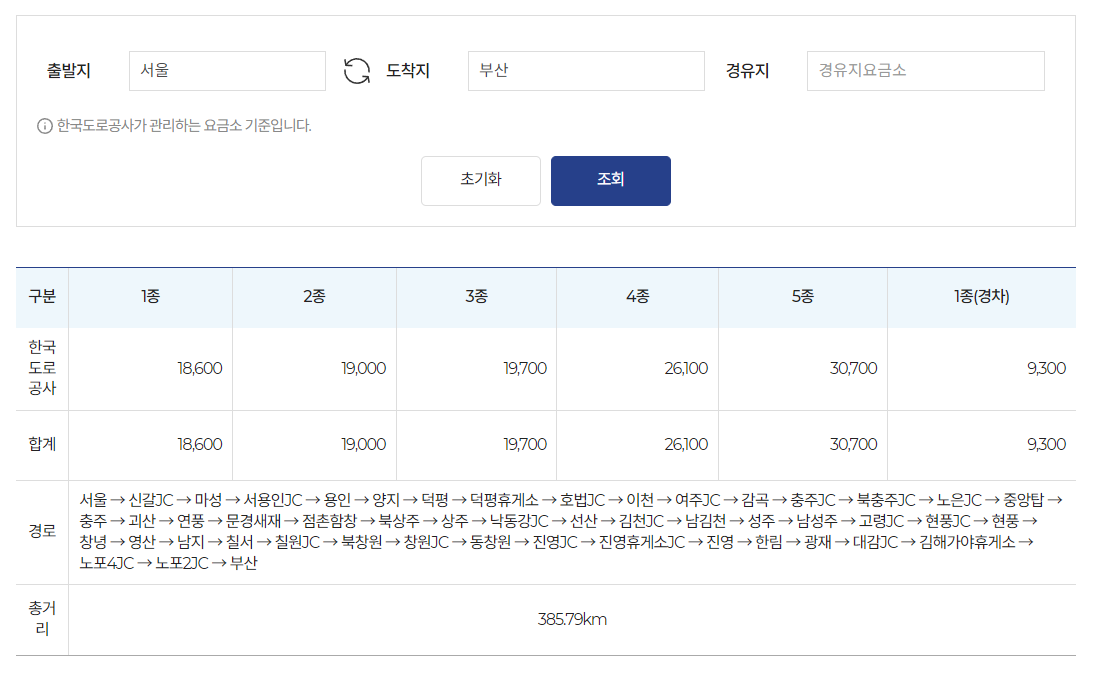Select 9,300 in the 한국도로공사 row
The width and height of the screenshot is (1095, 674).
tap(1046, 368)
